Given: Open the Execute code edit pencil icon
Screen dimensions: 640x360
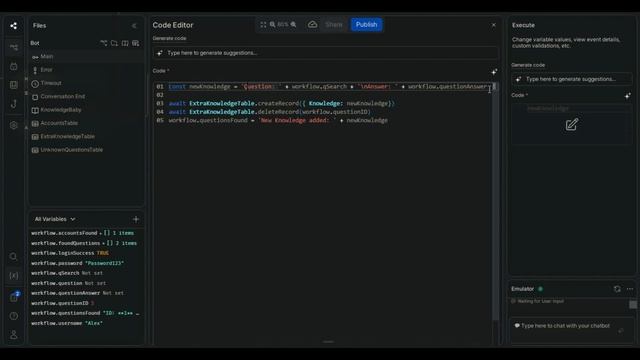Looking at the screenshot, I should [x=572, y=124].
